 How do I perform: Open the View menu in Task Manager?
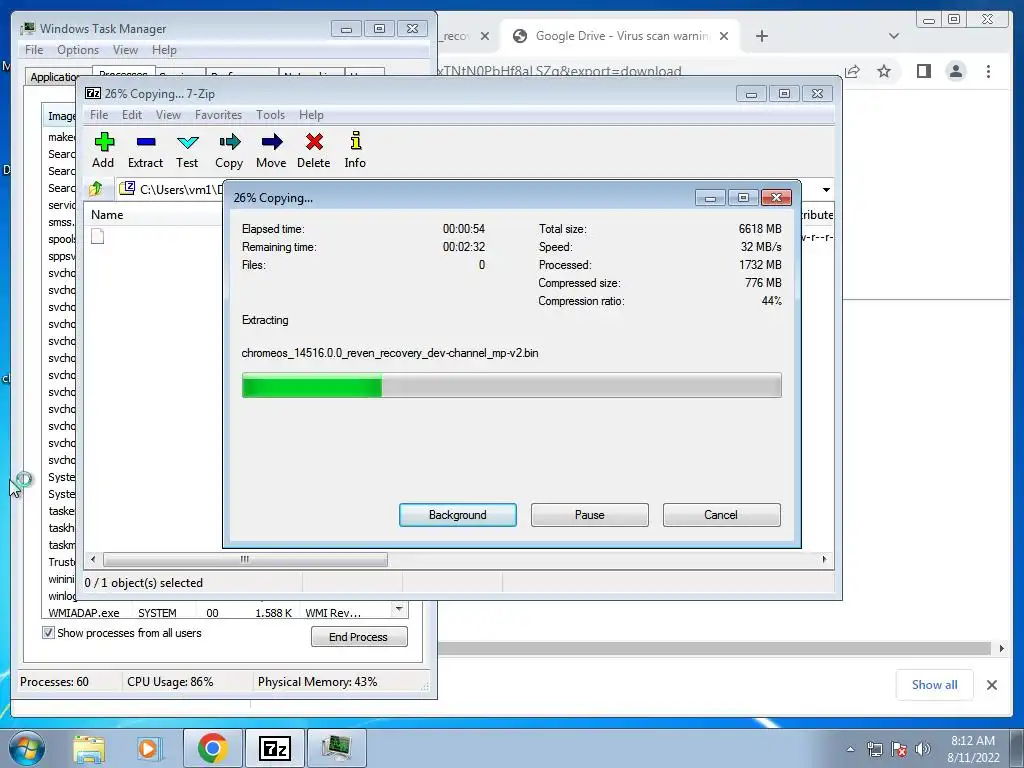point(125,50)
